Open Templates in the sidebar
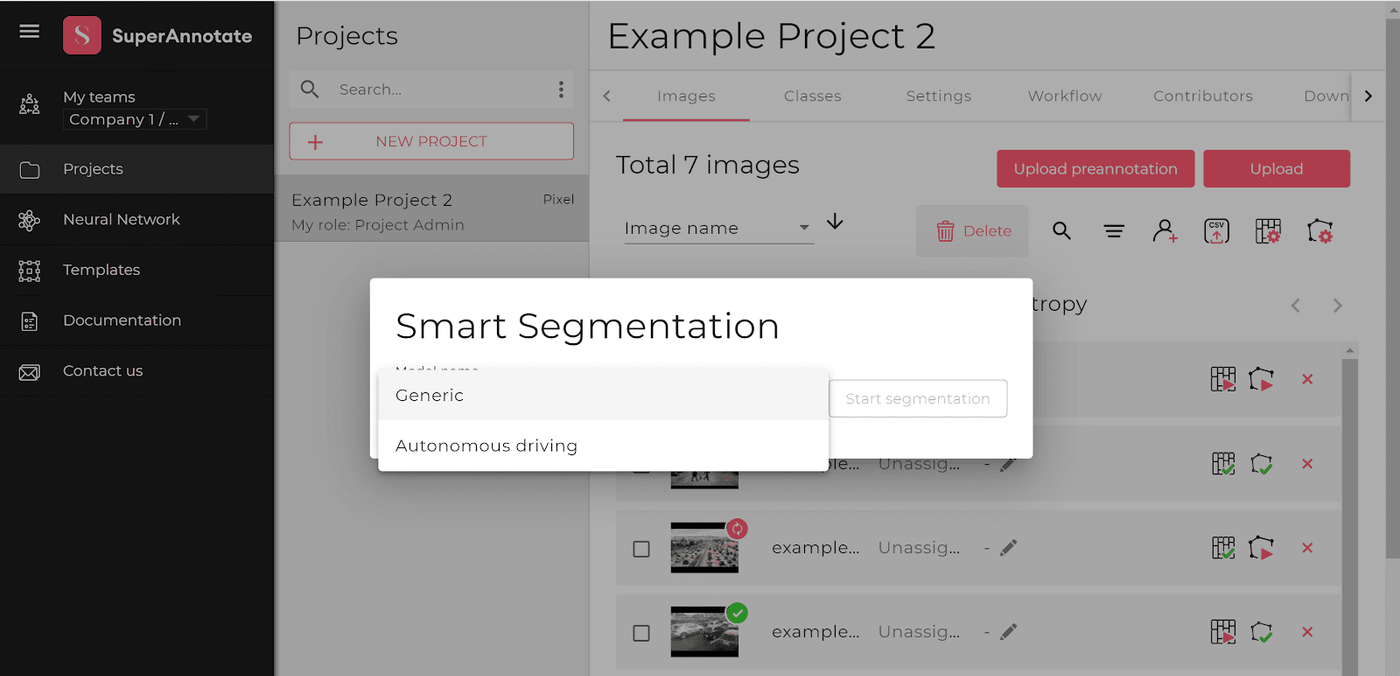Image resolution: width=1400 pixels, height=676 pixels. (x=137, y=270)
